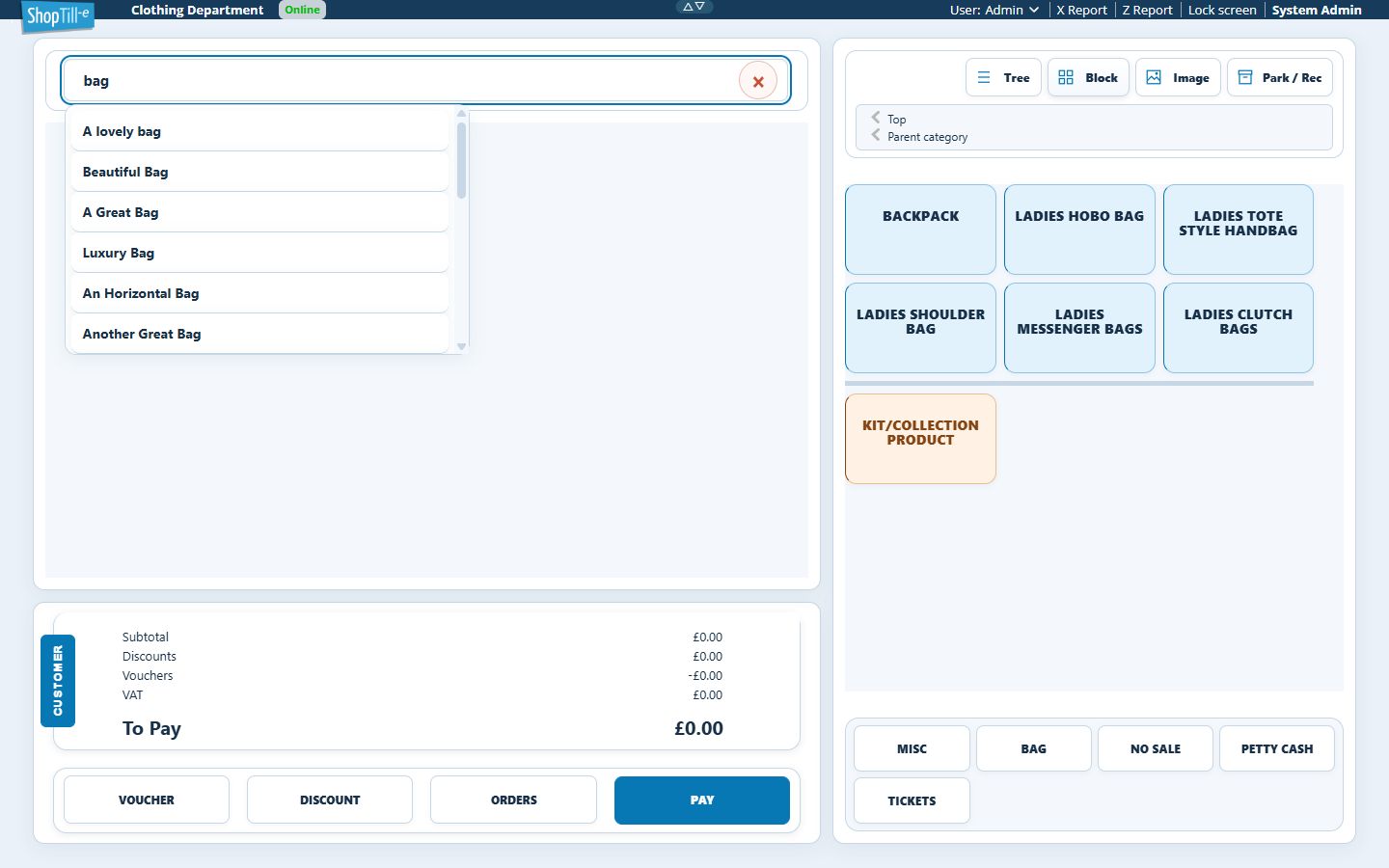Click the ShopTill-e logo
Image resolution: width=1389 pixels, height=868 pixels.
point(58,16)
